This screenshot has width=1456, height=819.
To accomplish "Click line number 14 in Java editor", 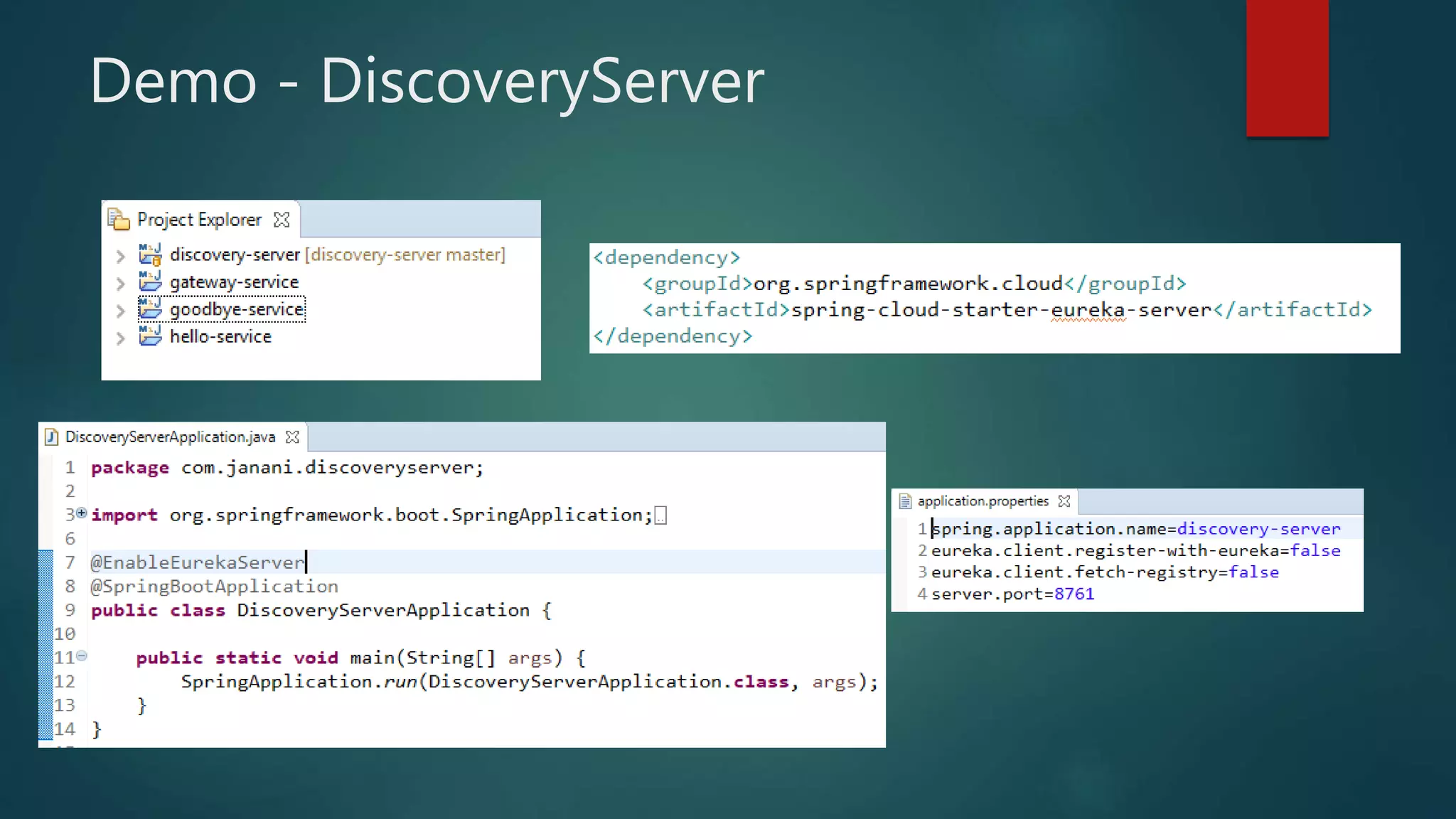I will 65,729.
